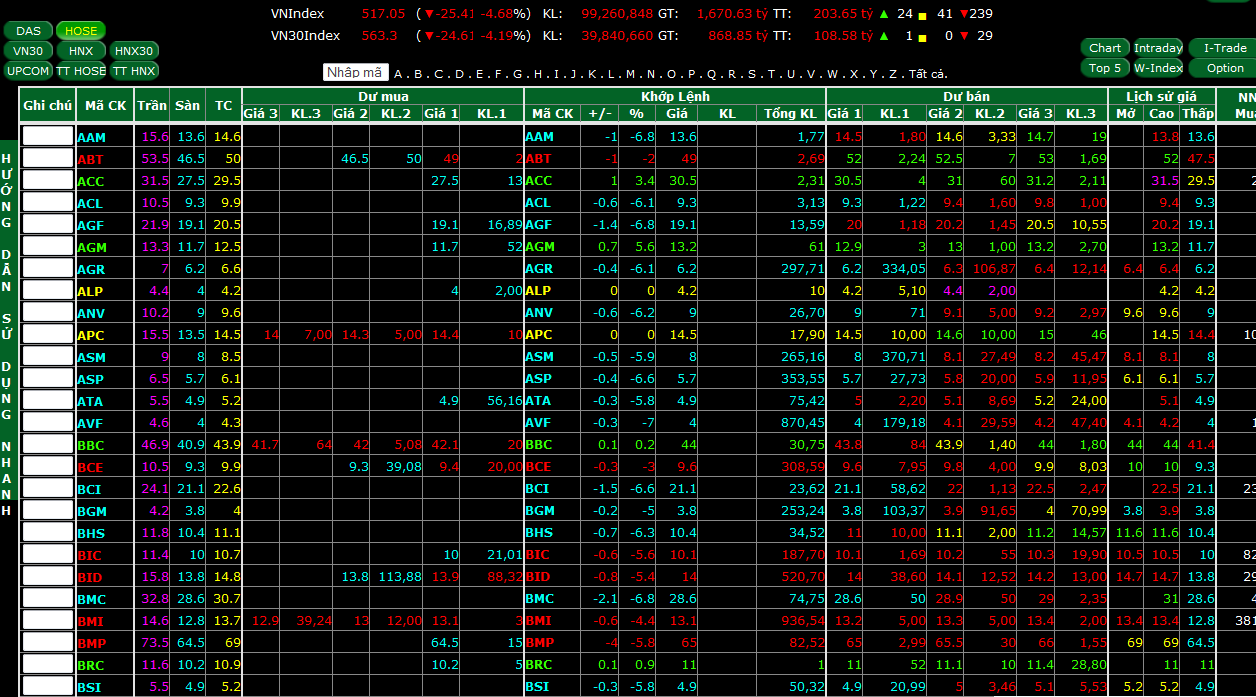
Task: Sort by Tổng KL column header
Action: click(790, 114)
